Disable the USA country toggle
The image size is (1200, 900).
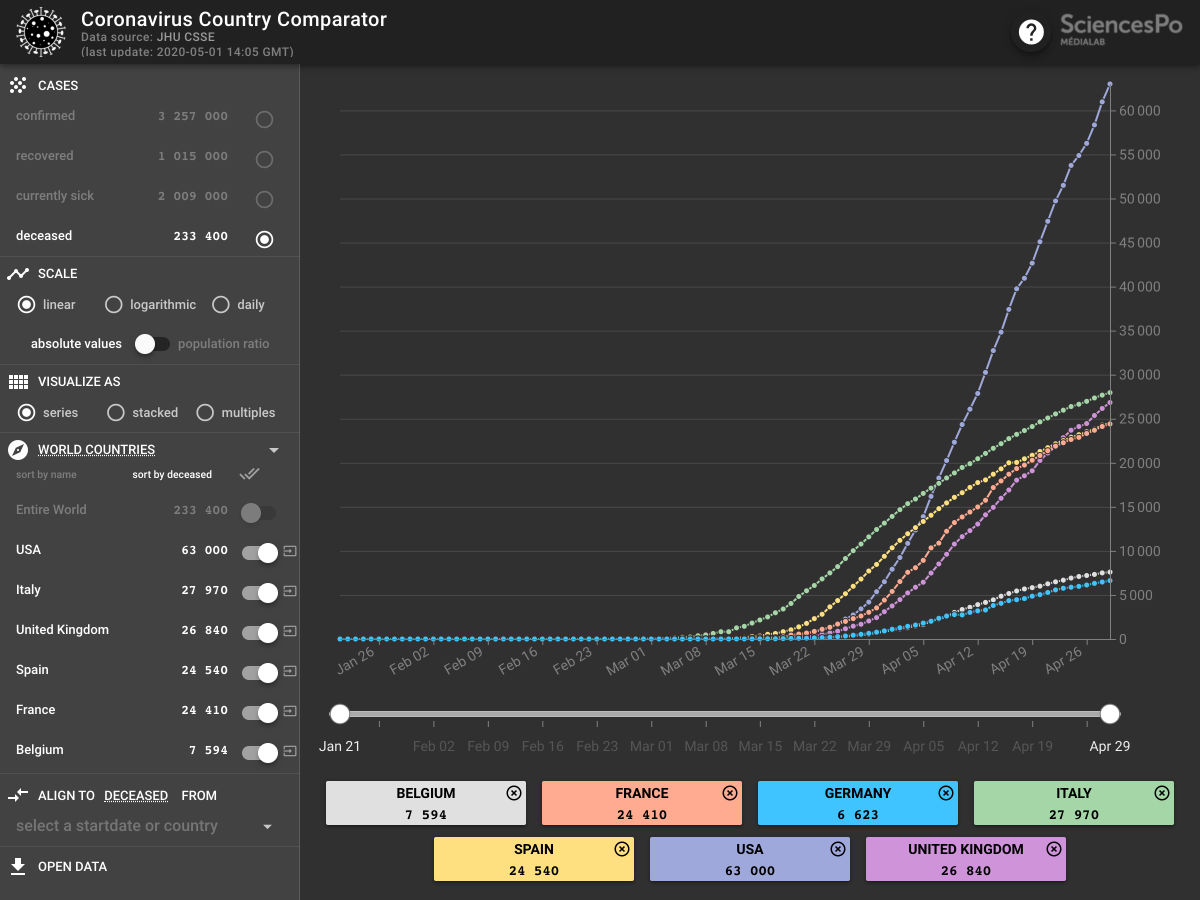click(260, 553)
